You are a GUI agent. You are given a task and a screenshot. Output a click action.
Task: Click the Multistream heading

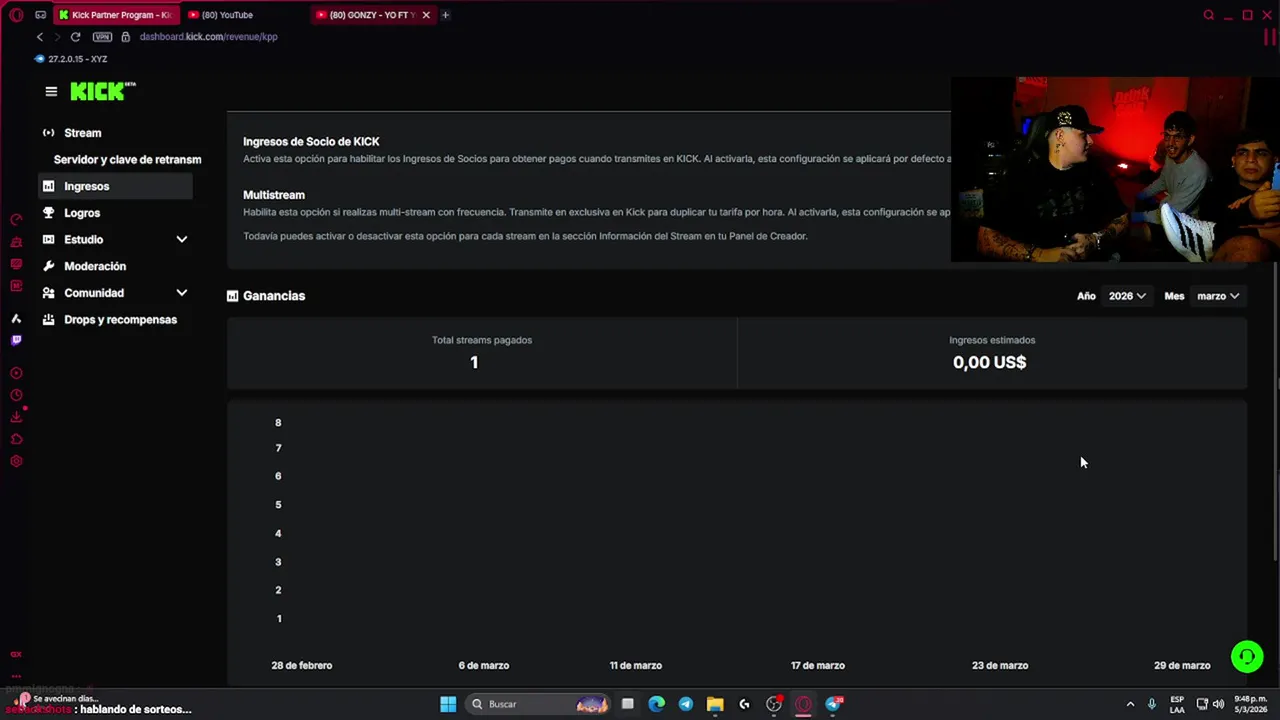pos(274,195)
